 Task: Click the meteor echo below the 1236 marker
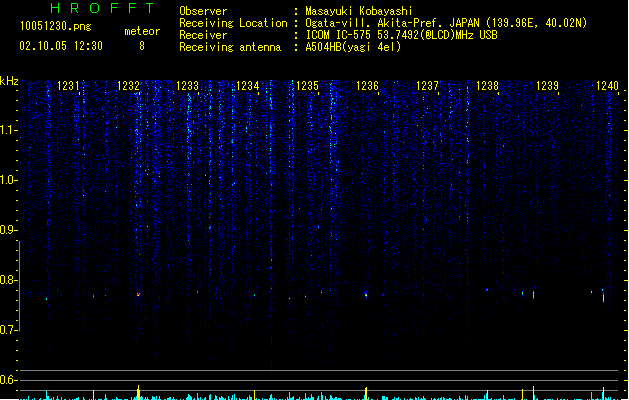point(366,294)
